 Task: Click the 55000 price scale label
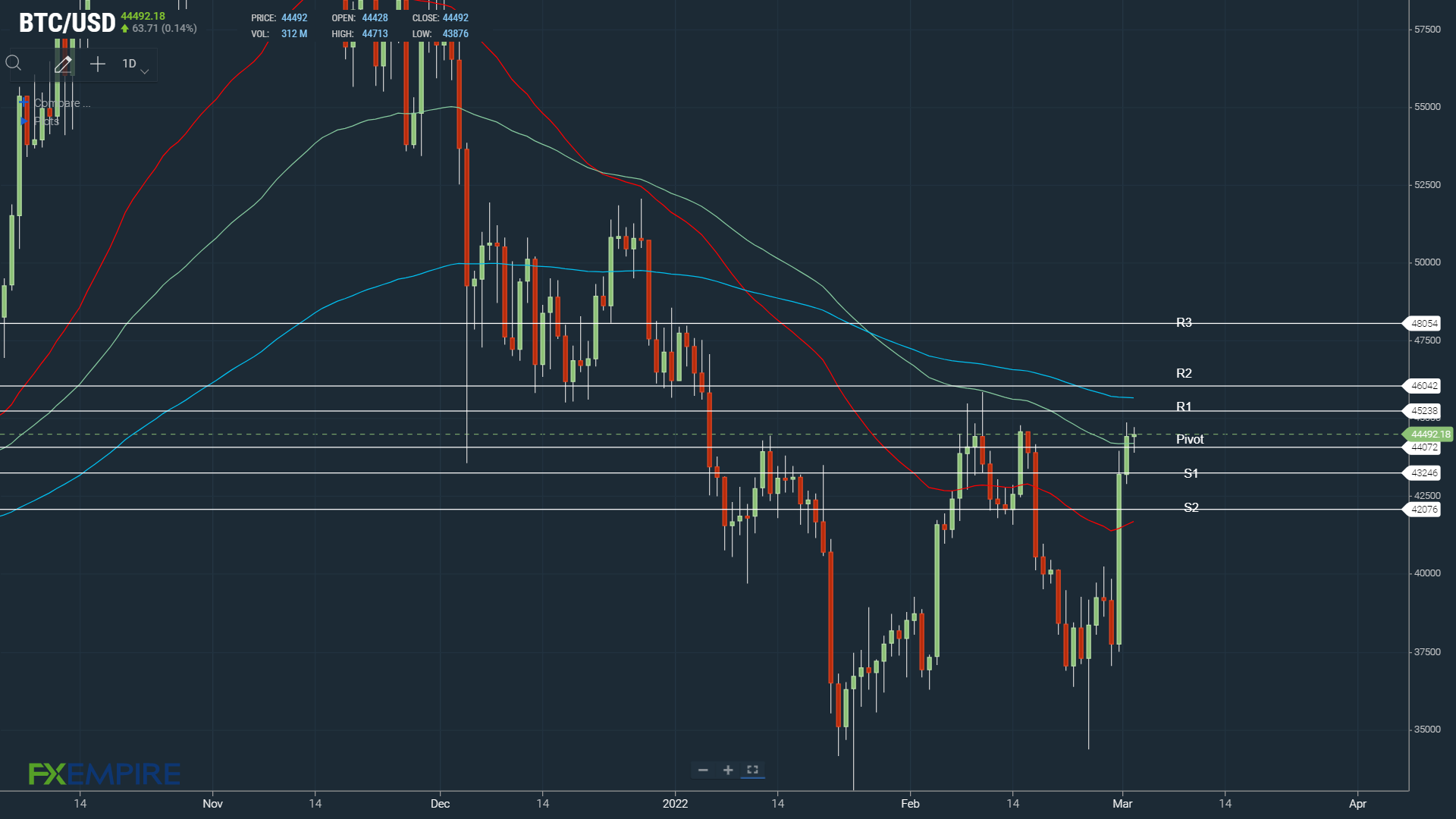[1427, 107]
